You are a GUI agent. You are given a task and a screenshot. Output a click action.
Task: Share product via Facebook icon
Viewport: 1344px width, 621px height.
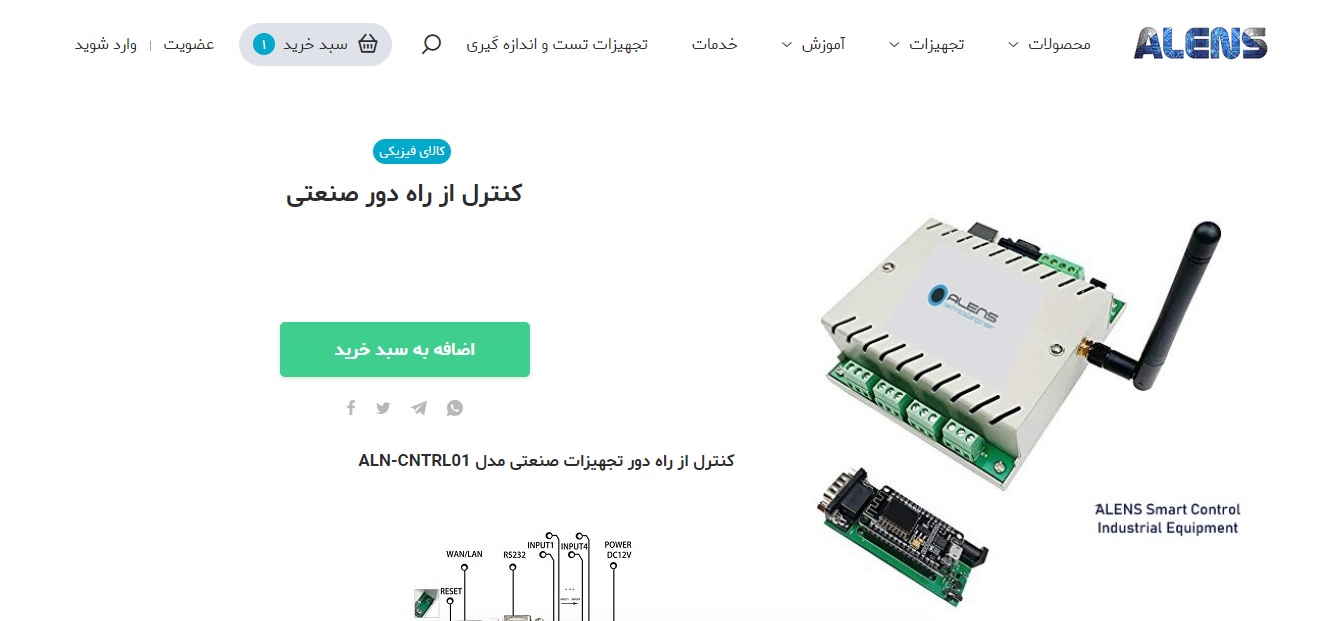point(351,408)
